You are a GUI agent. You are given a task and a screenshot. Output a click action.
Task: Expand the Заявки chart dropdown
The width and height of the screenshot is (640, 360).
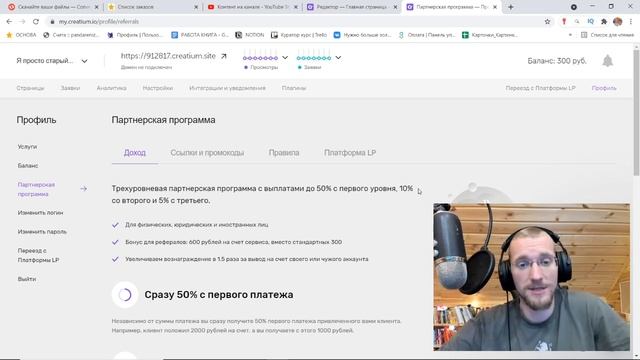click(338, 58)
